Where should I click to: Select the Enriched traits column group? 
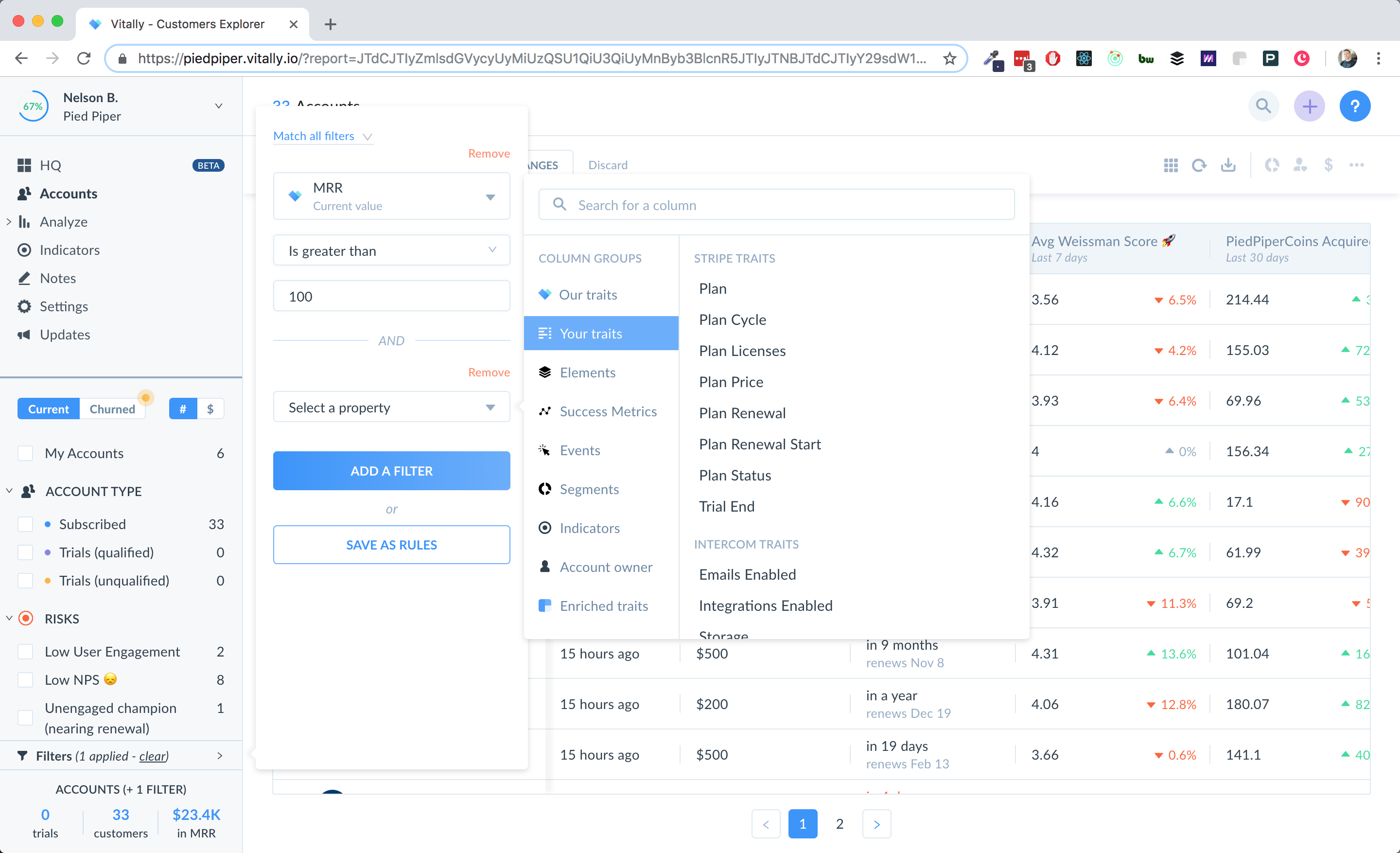click(601, 606)
